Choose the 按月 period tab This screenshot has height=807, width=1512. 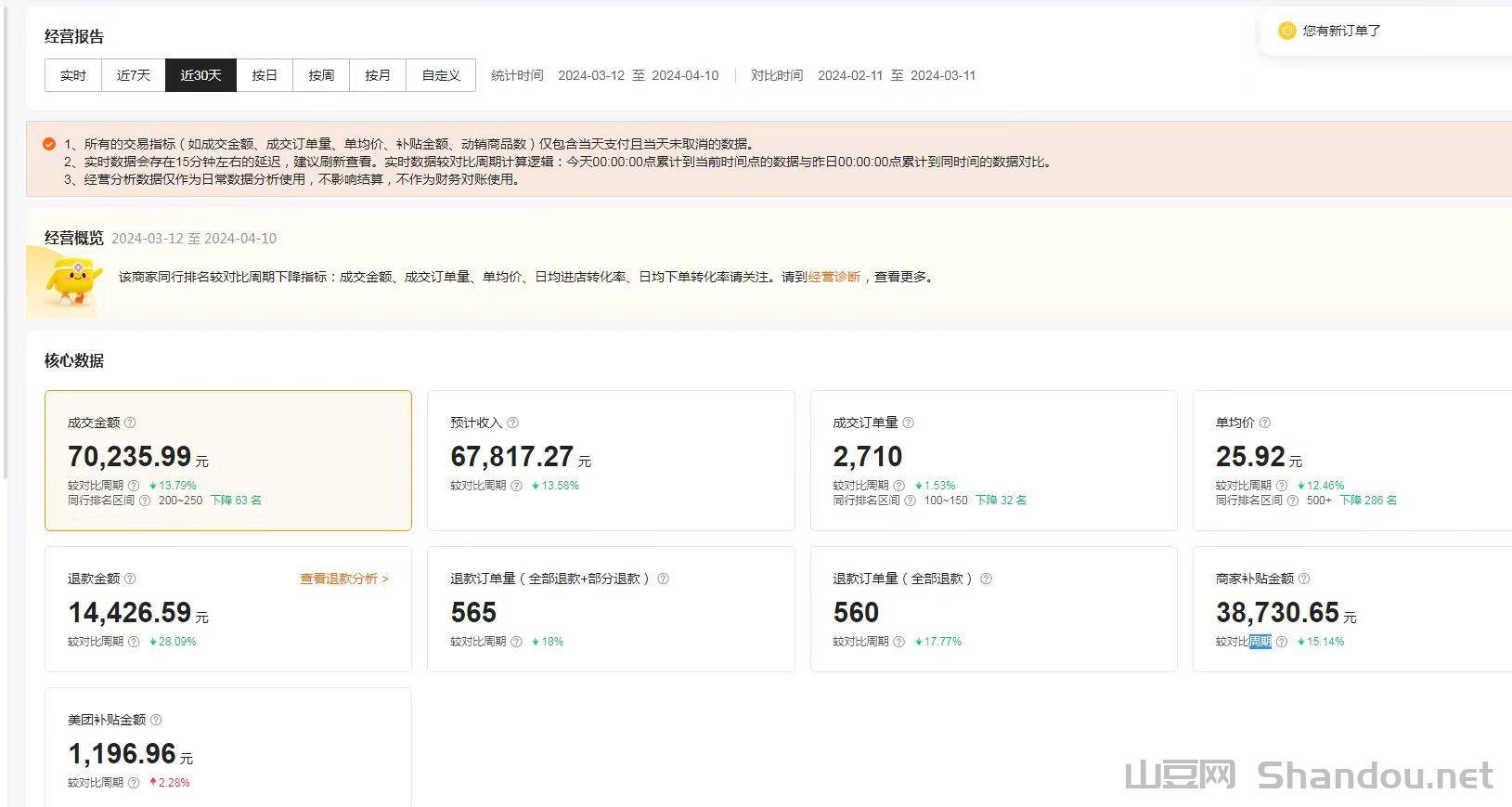(x=378, y=75)
